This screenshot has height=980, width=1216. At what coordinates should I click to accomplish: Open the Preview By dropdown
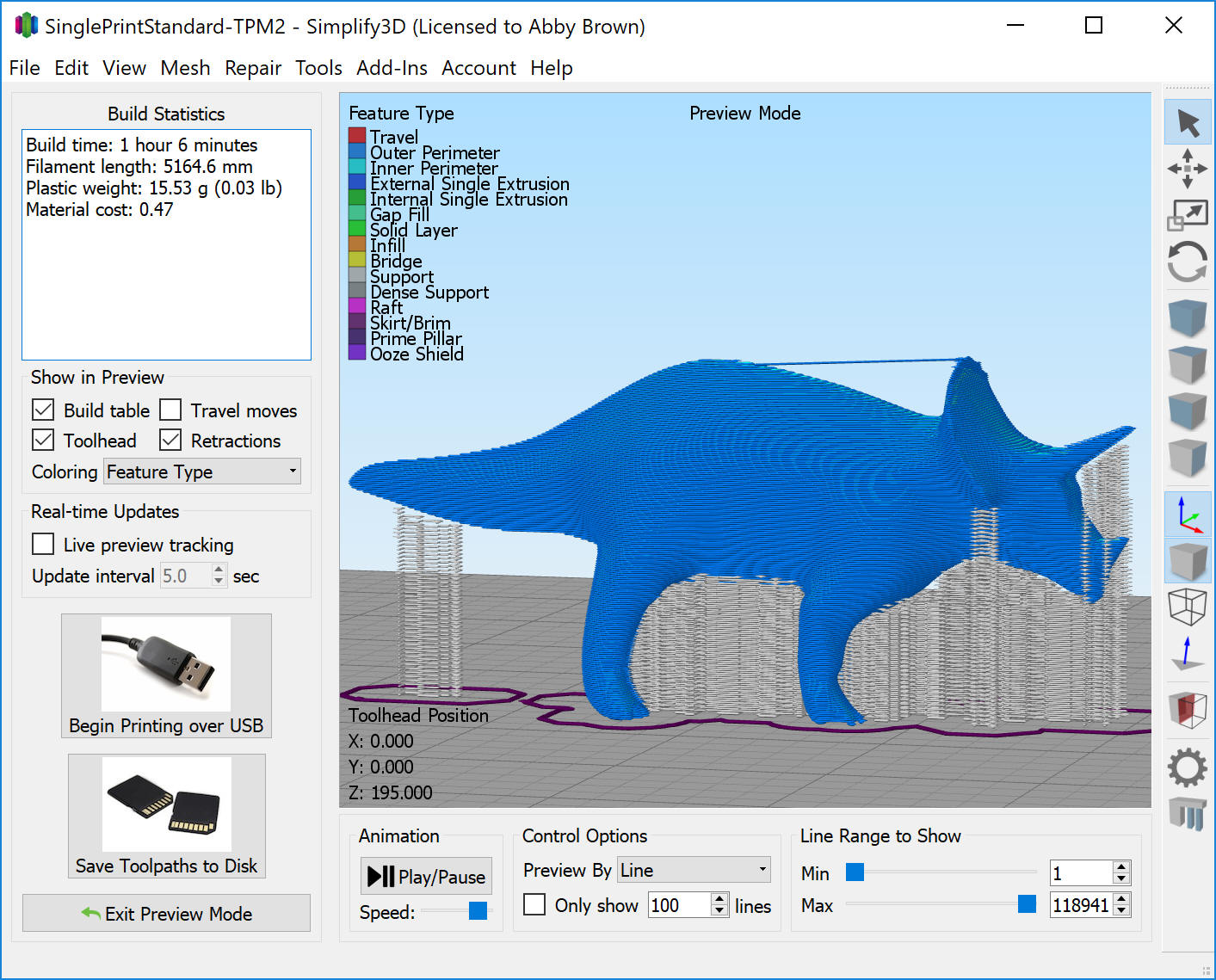694,870
